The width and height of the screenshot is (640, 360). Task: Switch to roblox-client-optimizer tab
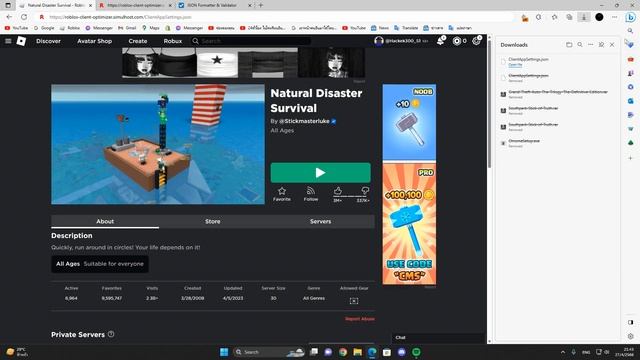135,5
